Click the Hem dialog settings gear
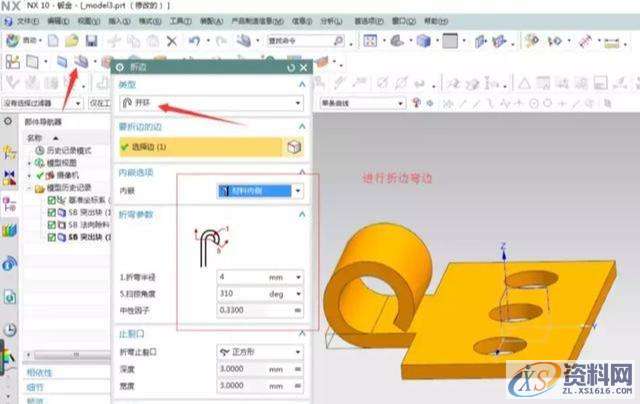Screen dimensions: 640x404 tap(120, 67)
